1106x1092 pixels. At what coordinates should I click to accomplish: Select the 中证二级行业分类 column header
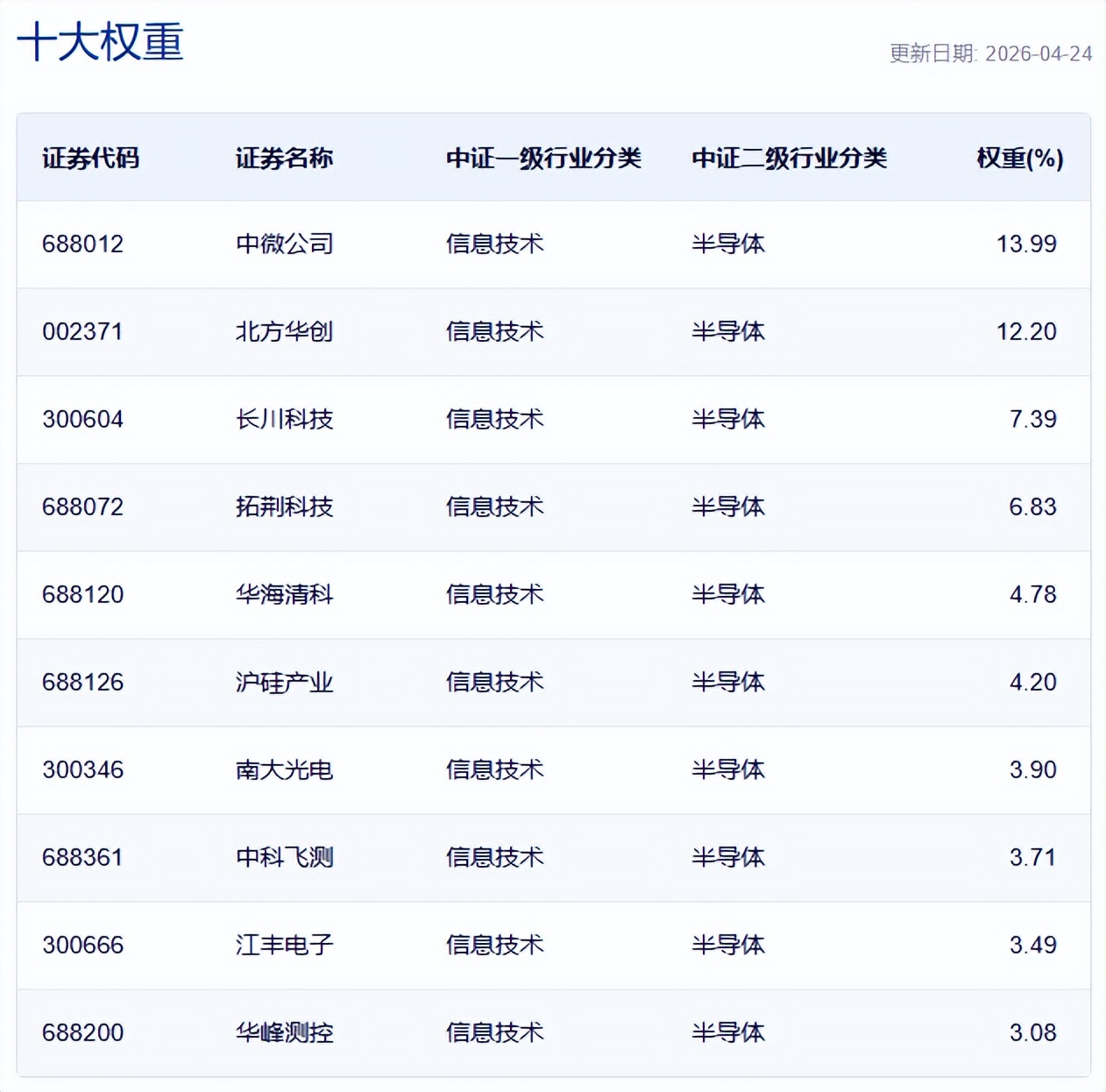(x=789, y=158)
